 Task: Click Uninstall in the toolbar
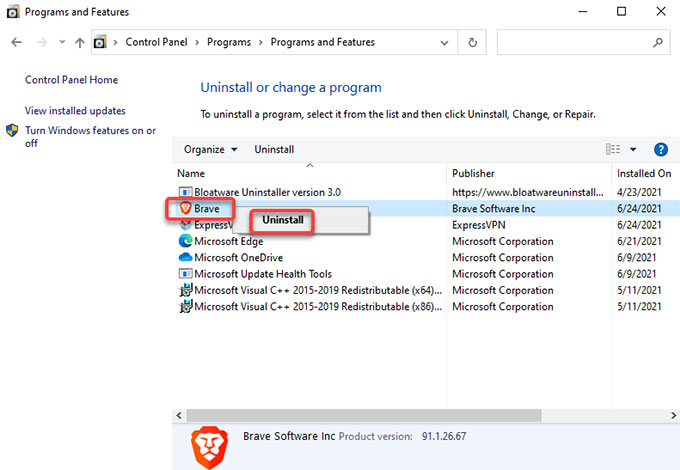pos(274,150)
